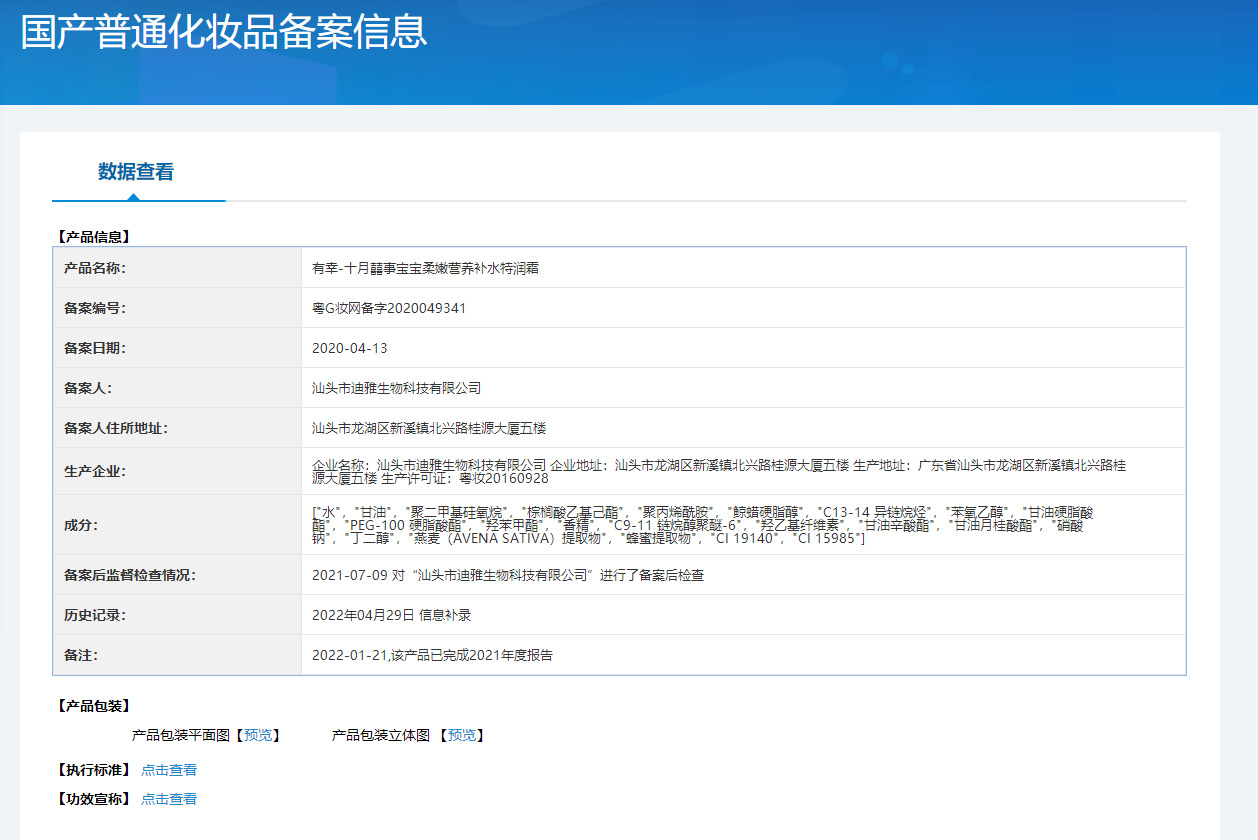Screen dimensions: 1258x840
Task: Click remark 2022-01-21 annual report text
Action: (x=432, y=655)
